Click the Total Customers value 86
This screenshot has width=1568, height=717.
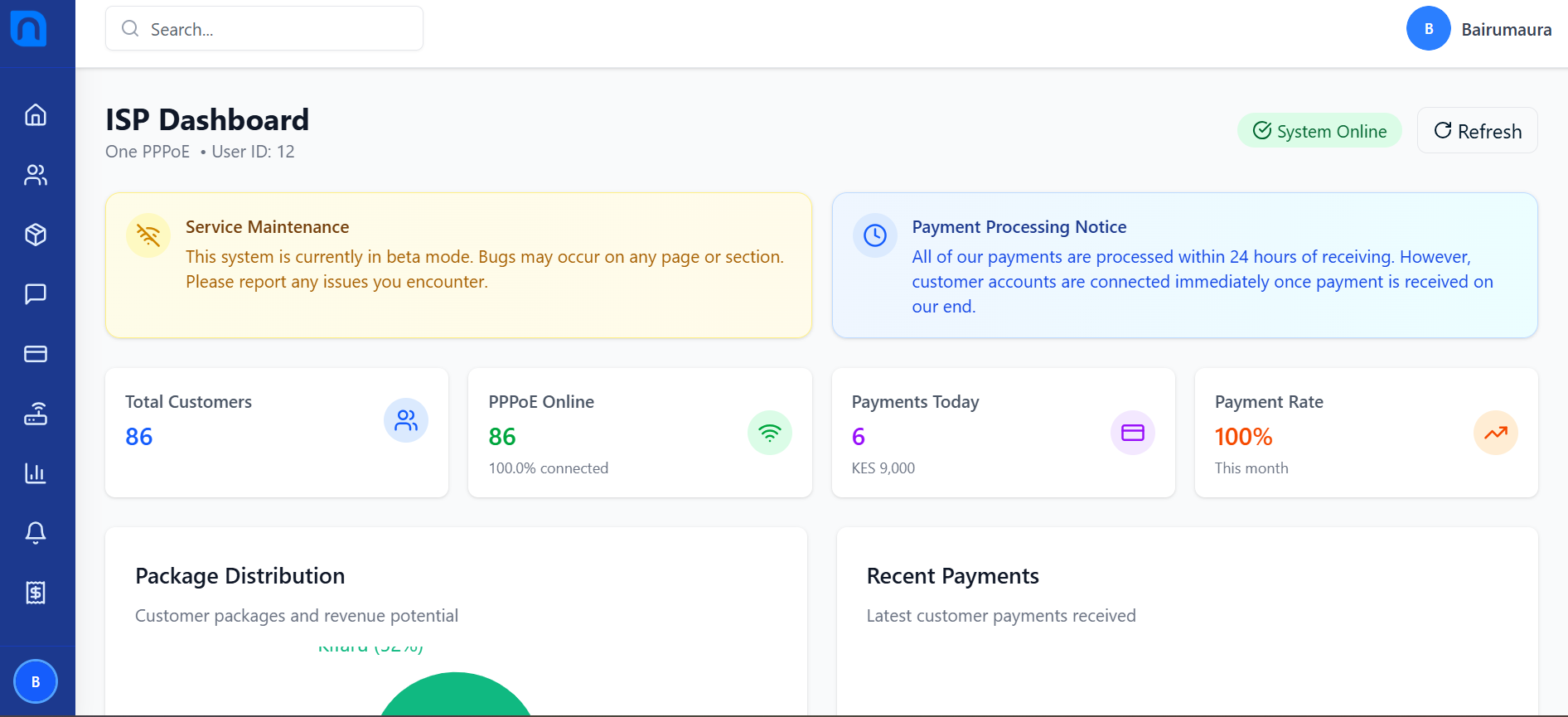pos(139,437)
